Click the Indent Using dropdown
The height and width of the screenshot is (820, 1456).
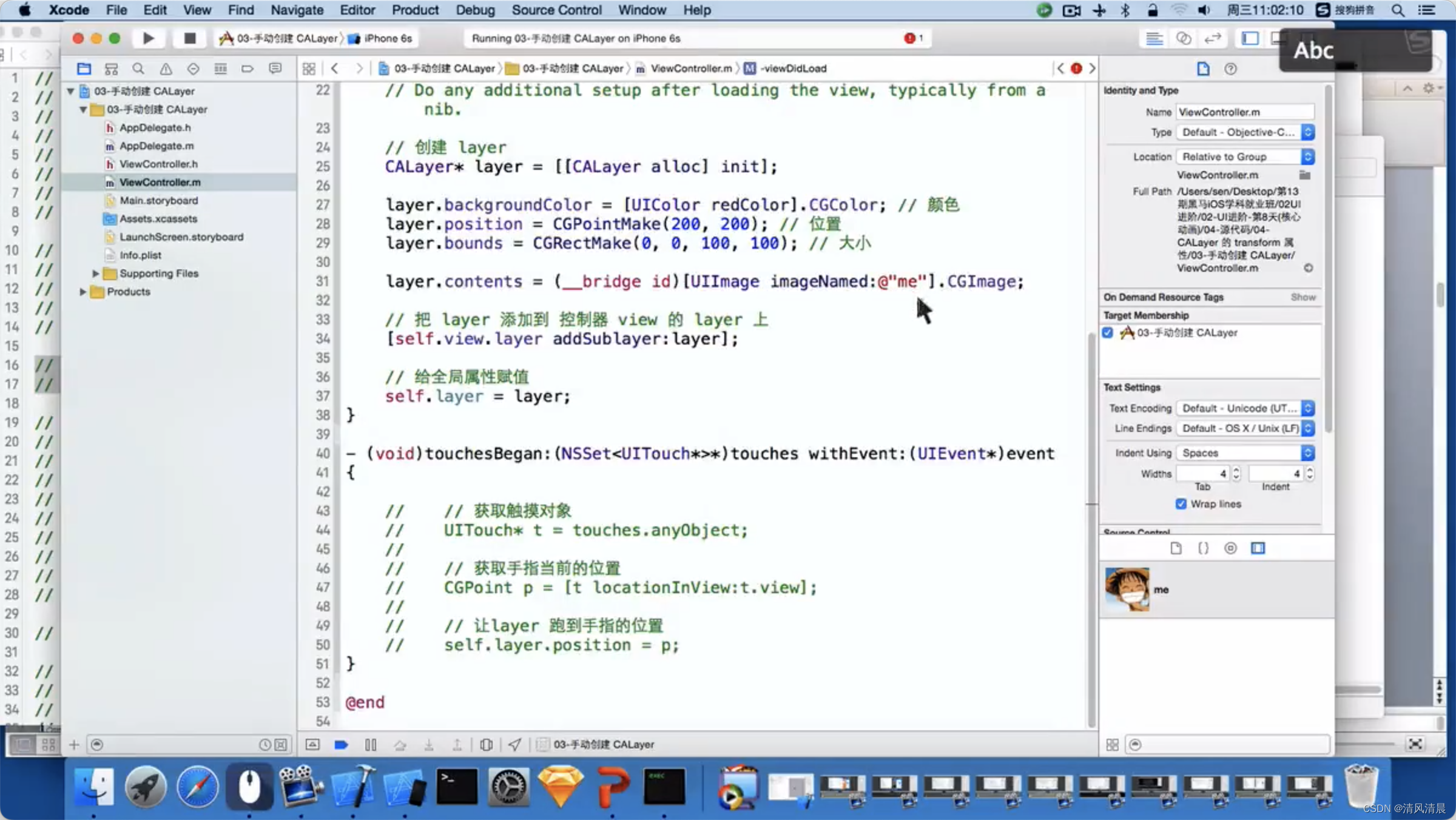point(1244,452)
